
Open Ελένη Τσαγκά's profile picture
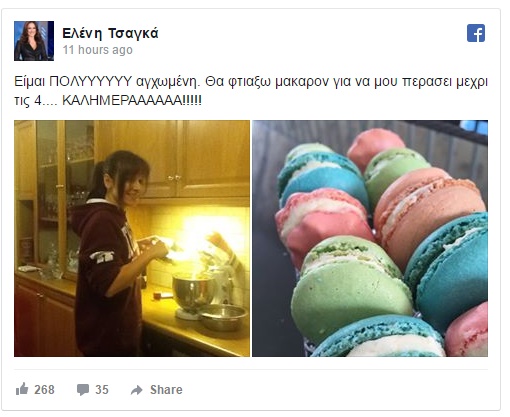34,41
